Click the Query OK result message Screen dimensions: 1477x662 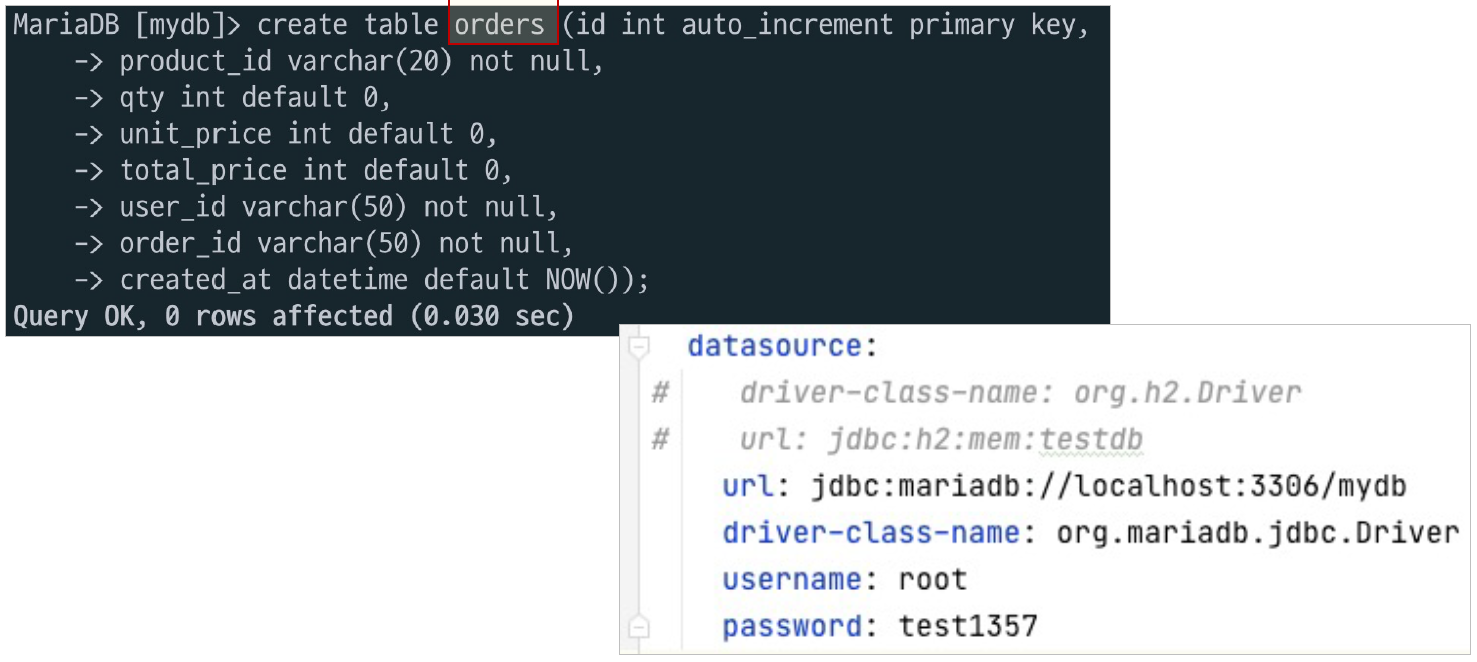(x=294, y=317)
